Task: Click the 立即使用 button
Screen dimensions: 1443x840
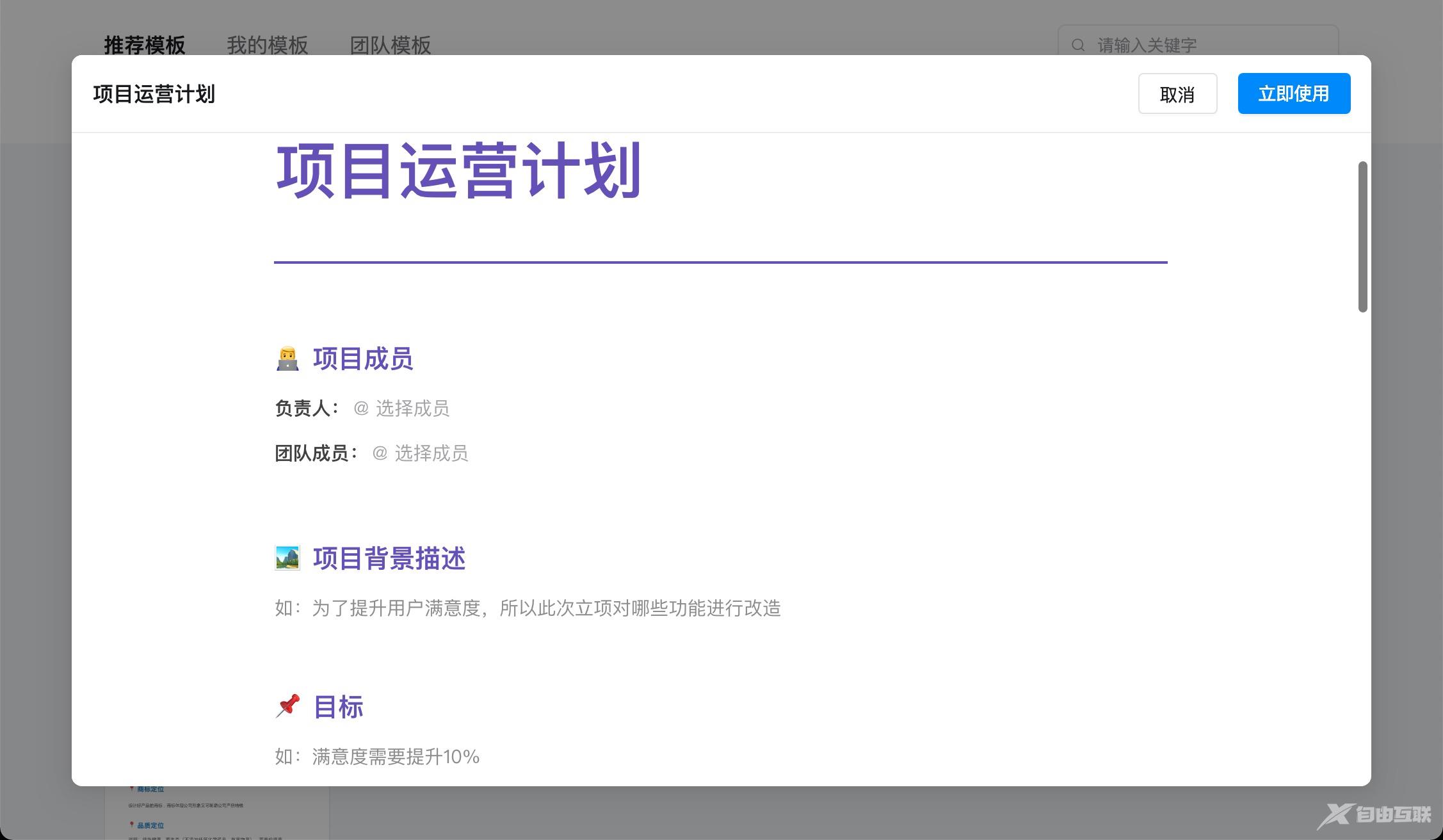Action: 1294,93
